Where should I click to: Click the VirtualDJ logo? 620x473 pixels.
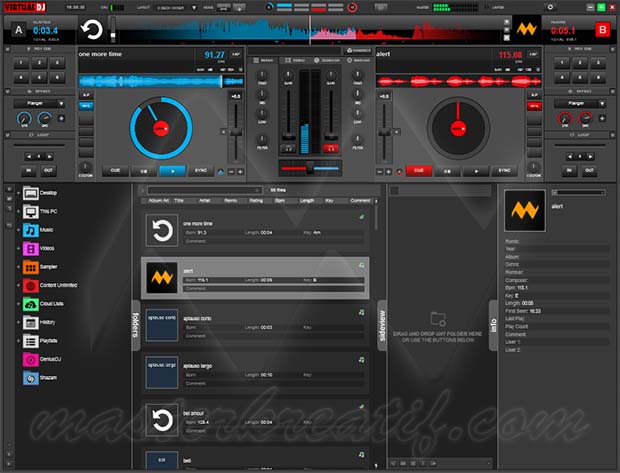[x=25, y=7]
